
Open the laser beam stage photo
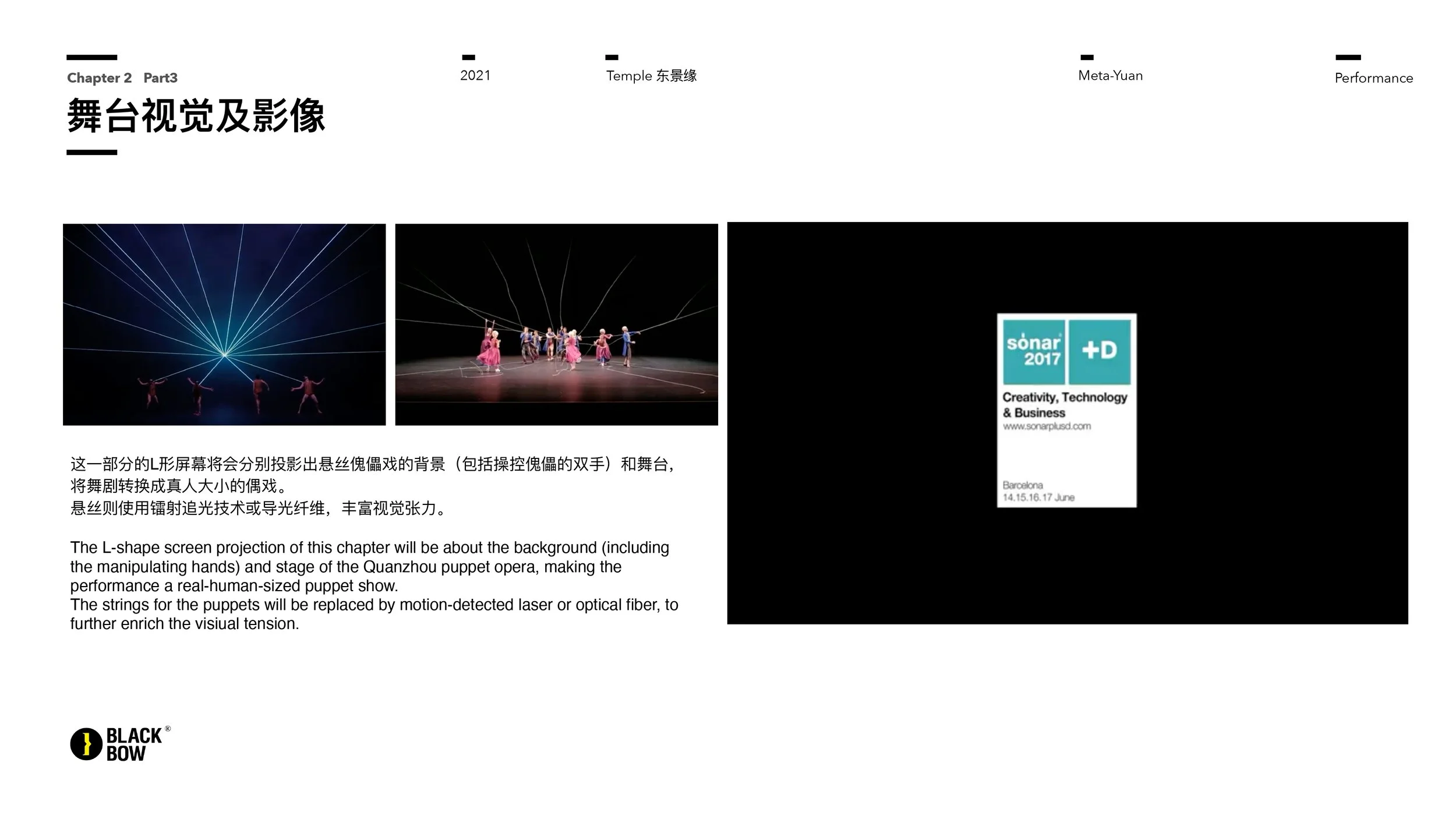tap(224, 324)
